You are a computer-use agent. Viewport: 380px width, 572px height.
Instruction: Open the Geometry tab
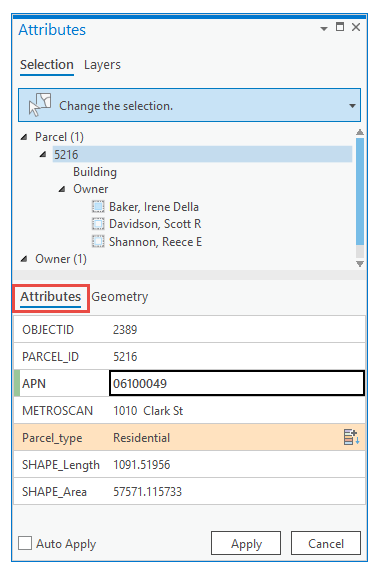tap(120, 297)
